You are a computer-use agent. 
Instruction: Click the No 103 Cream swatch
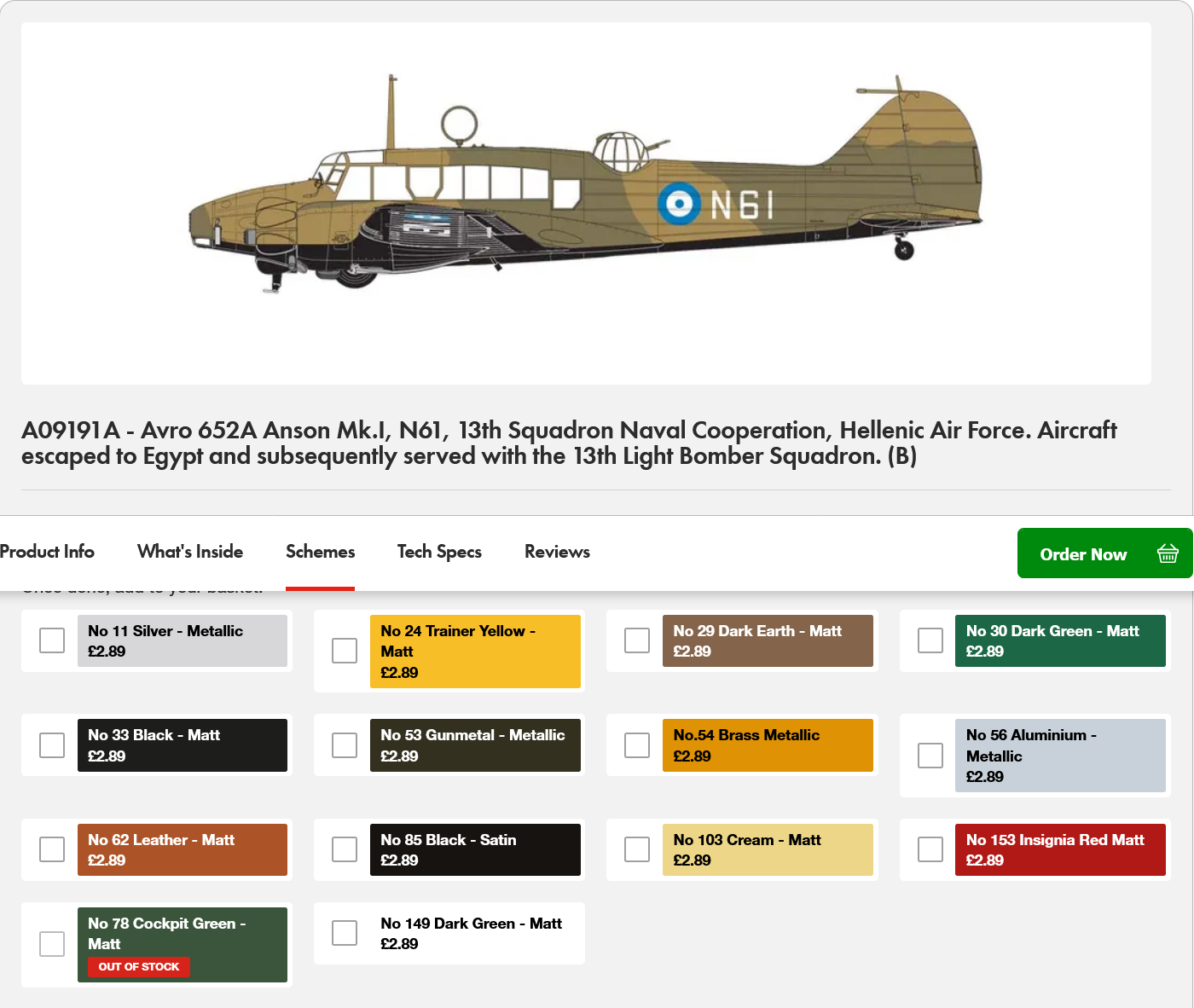[x=768, y=849]
